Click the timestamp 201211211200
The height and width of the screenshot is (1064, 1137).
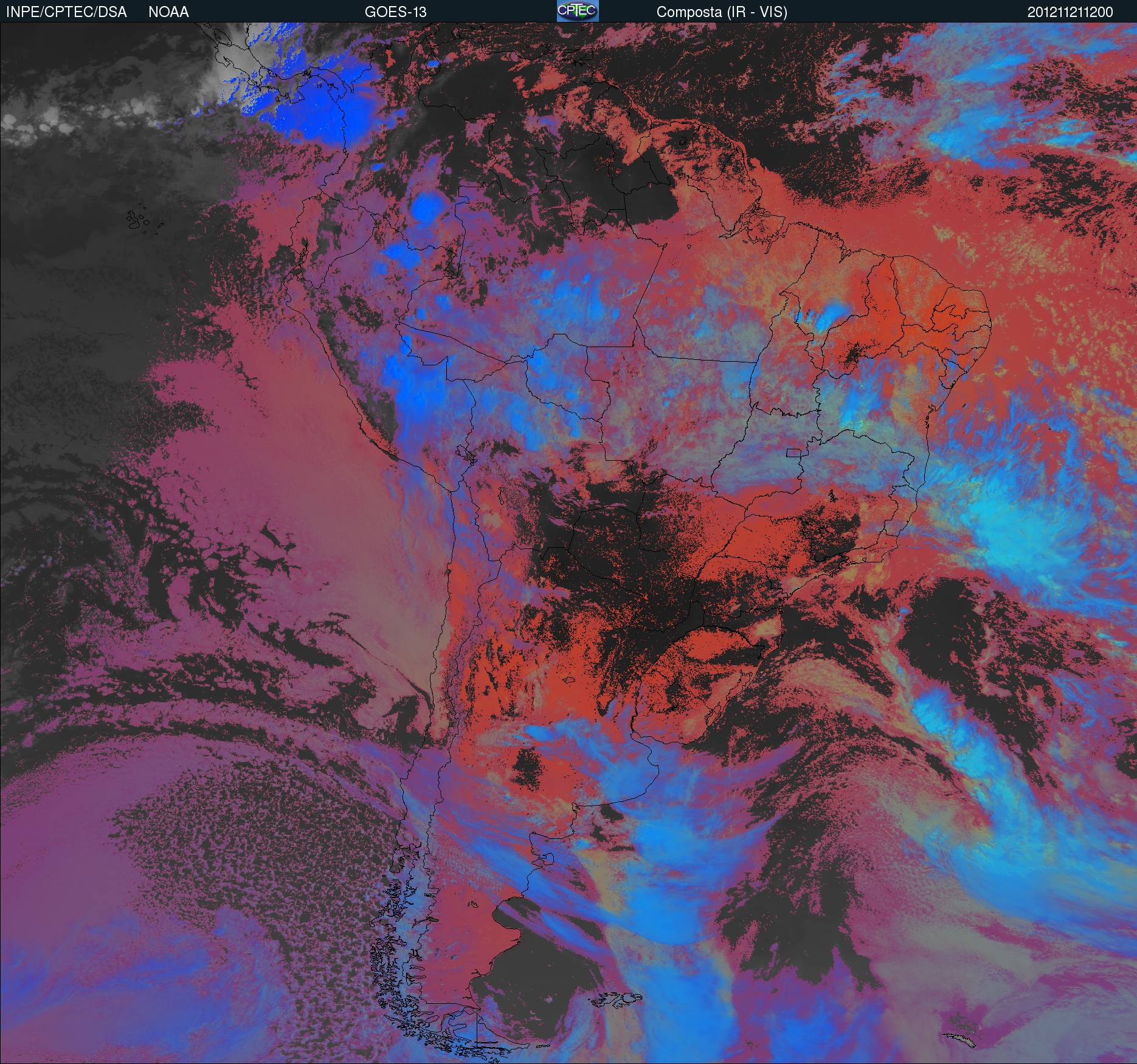click(1071, 12)
